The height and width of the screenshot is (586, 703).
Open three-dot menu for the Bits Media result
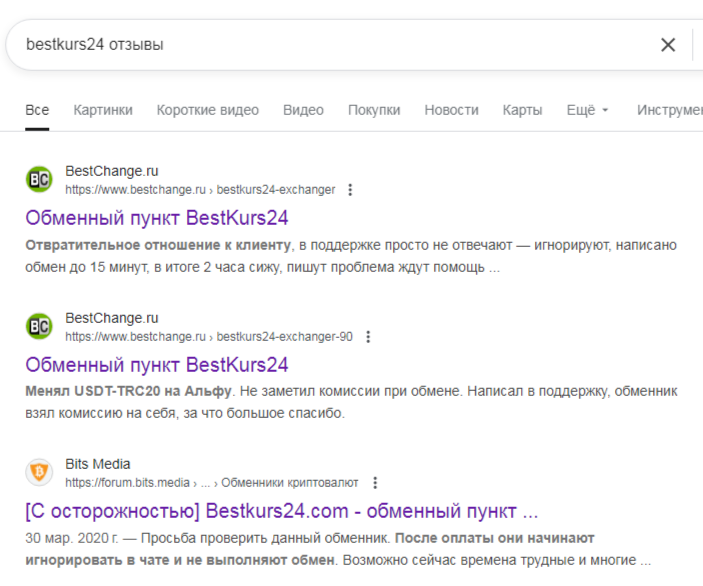[375, 483]
